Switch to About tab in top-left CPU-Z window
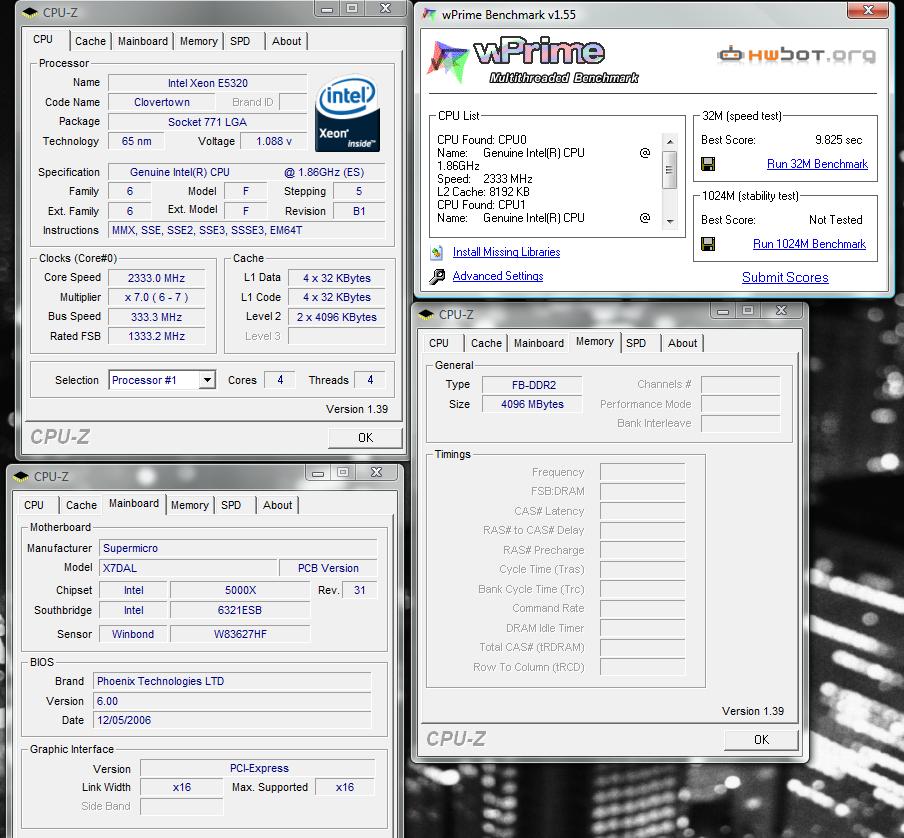Screen dimensions: 904x838 [x=287, y=41]
